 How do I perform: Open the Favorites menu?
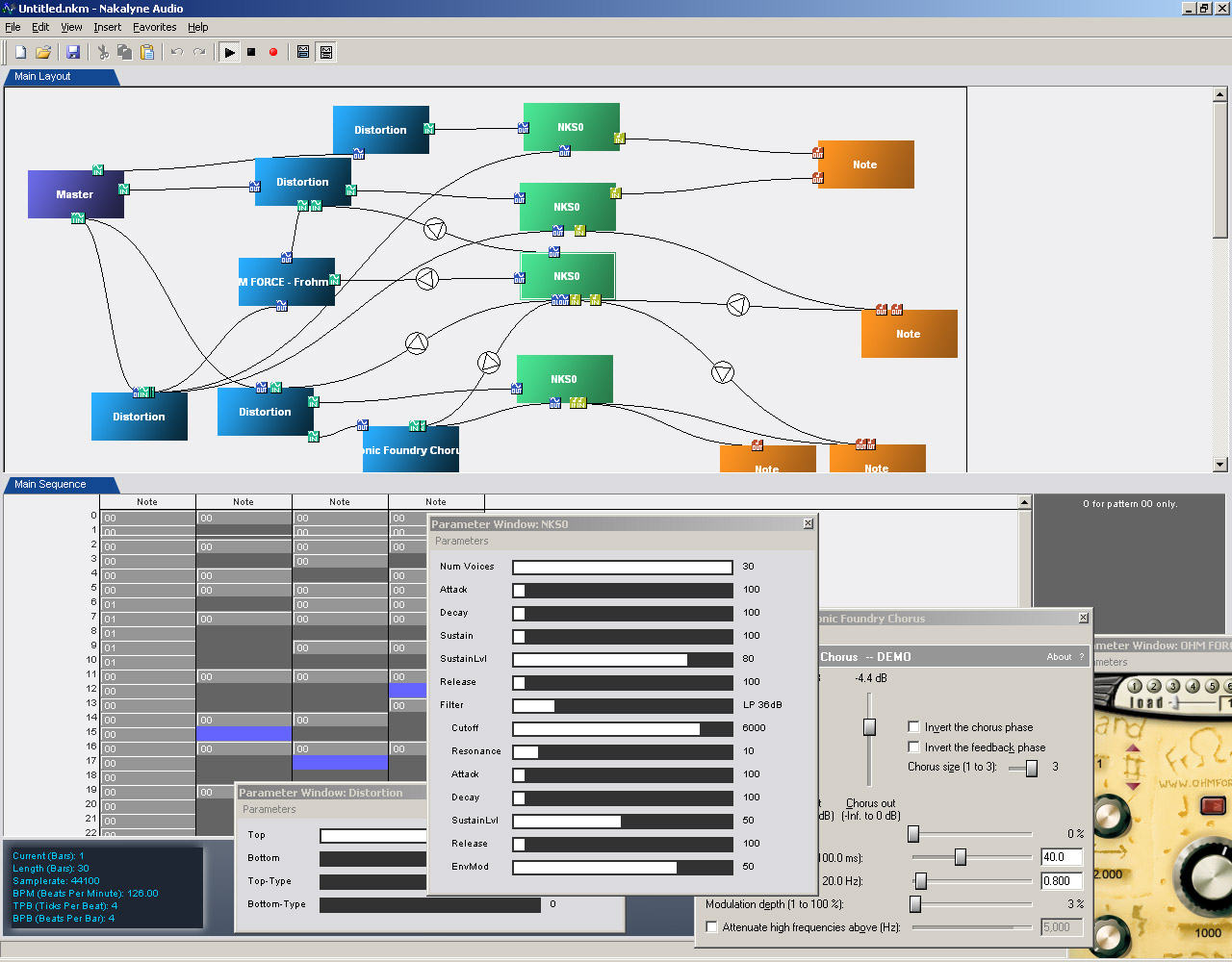pos(154,27)
